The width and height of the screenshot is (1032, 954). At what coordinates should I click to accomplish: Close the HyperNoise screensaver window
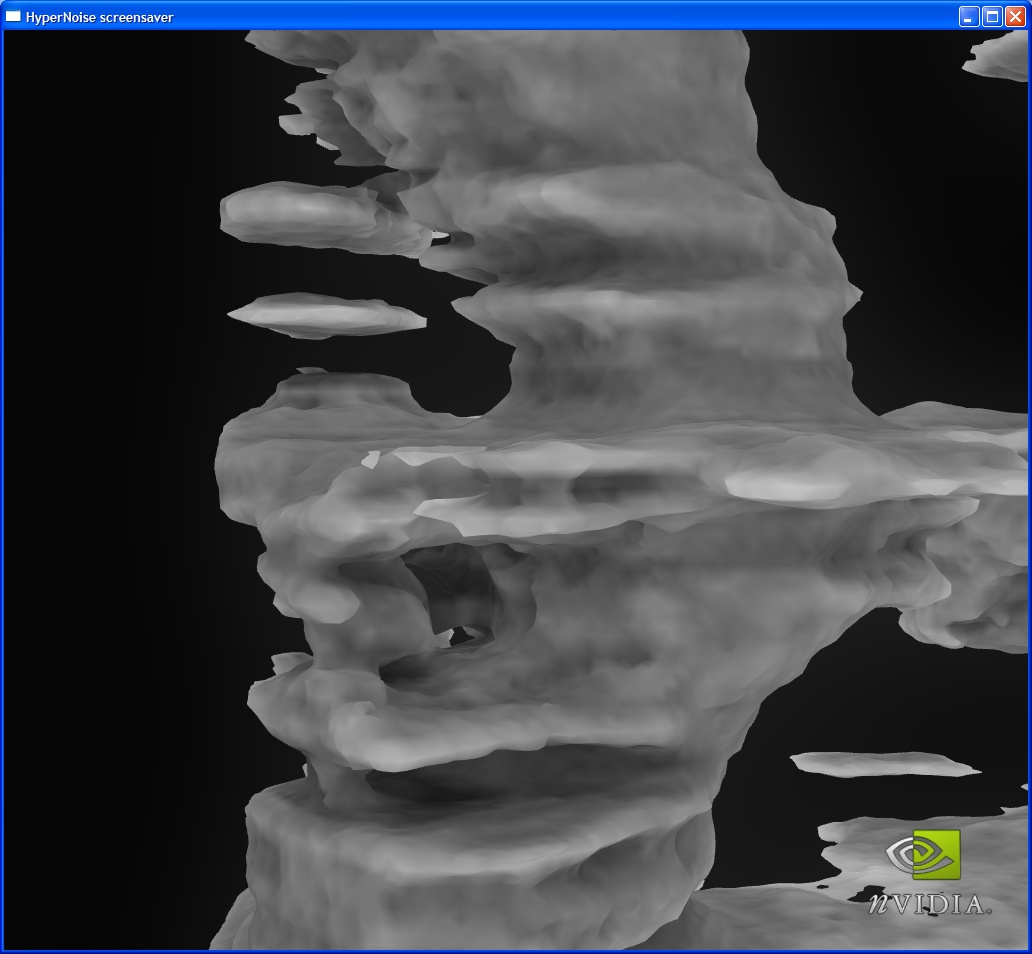pyautogui.click(x=1015, y=16)
